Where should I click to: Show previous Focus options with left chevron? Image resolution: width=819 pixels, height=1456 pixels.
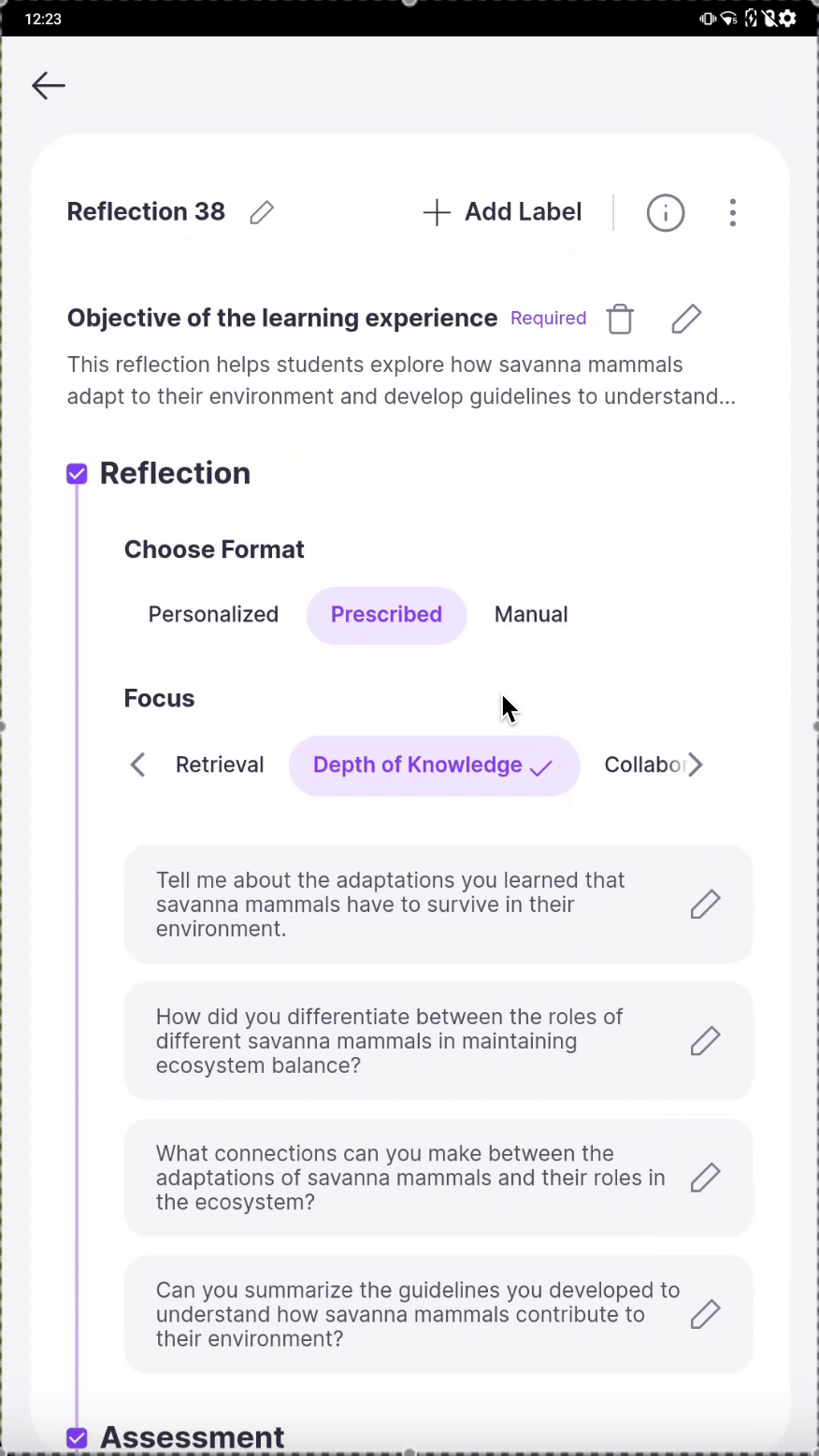click(137, 765)
